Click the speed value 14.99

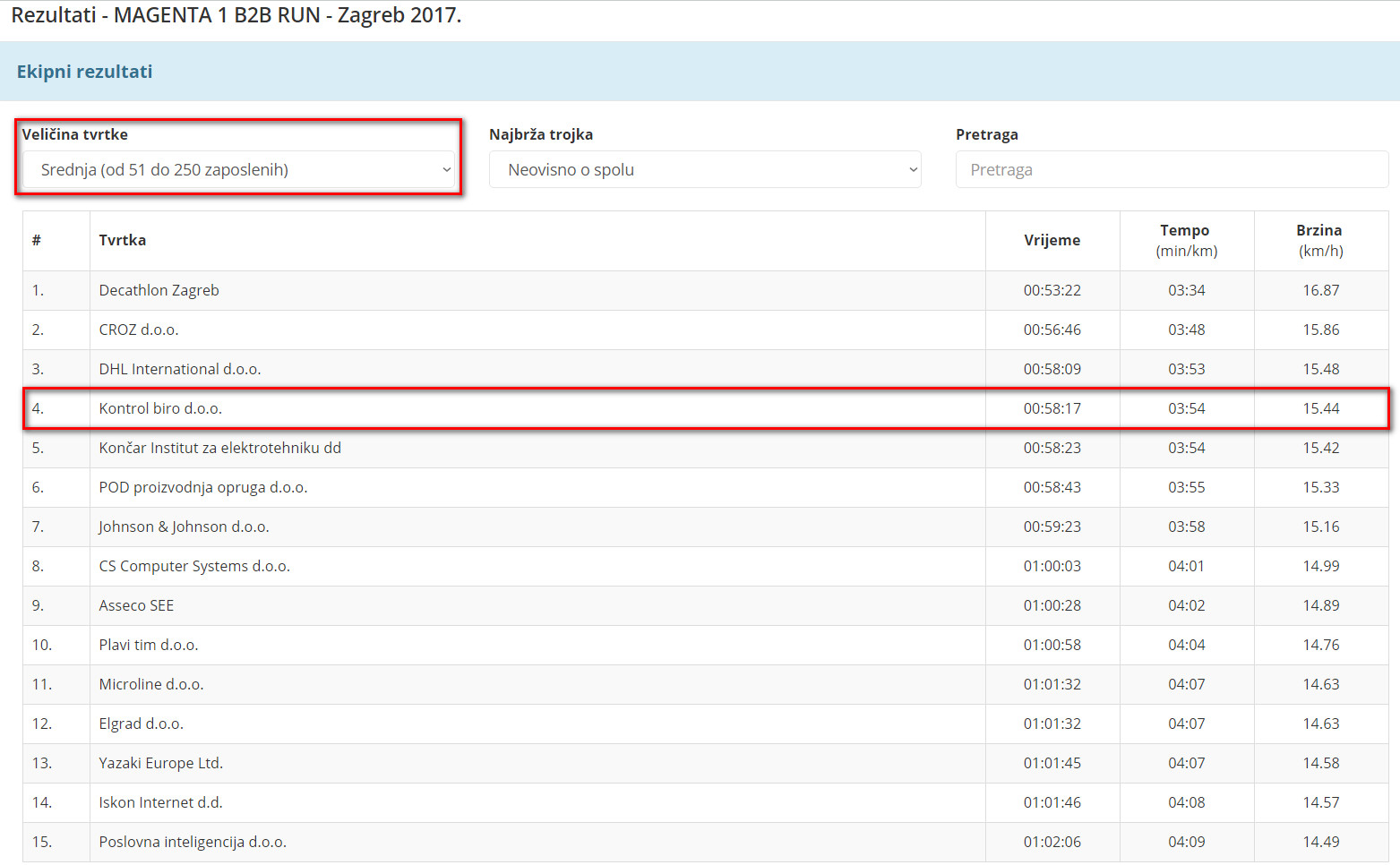click(x=1321, y=566)
